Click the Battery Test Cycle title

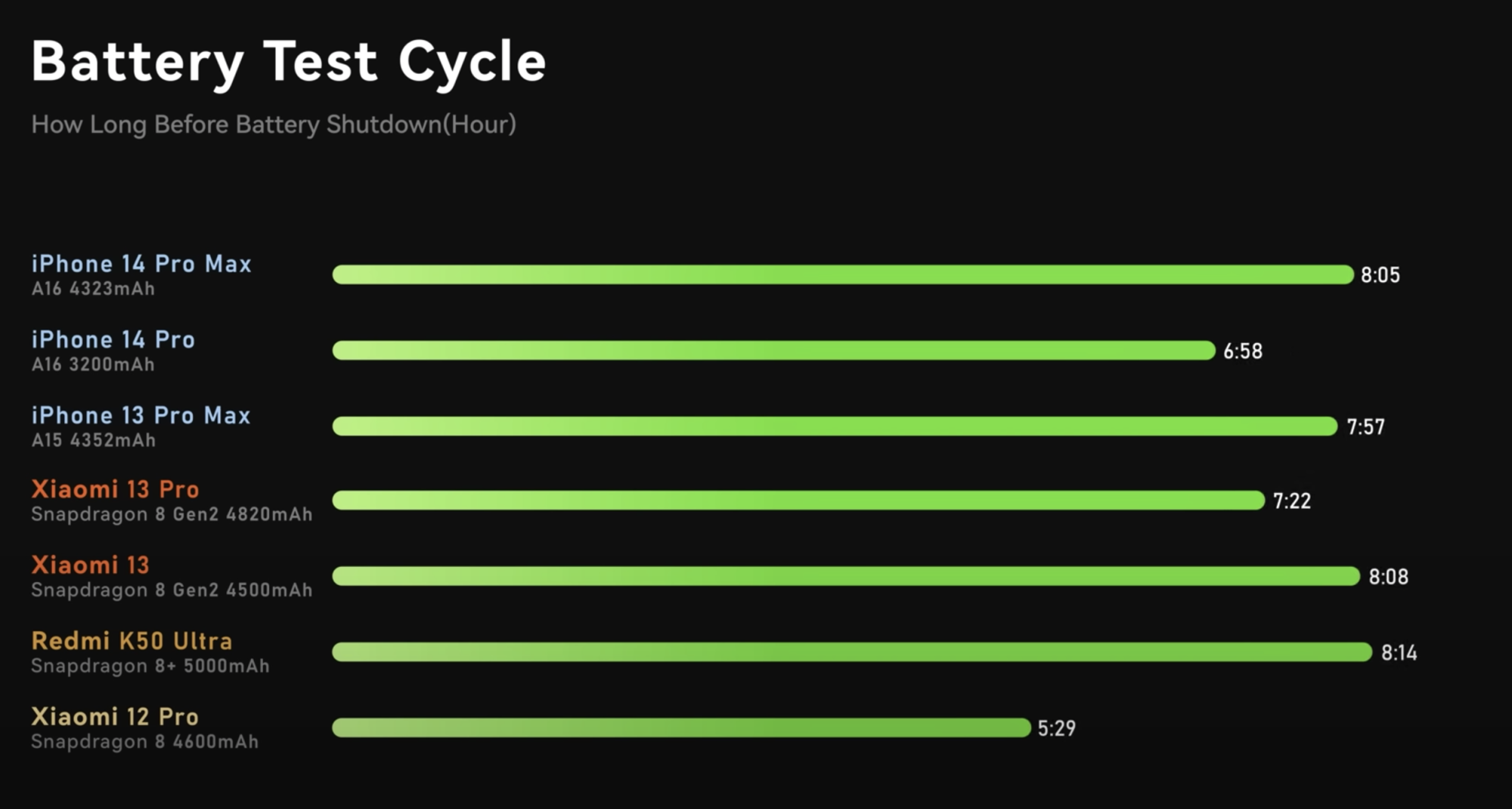coord(288,62)
